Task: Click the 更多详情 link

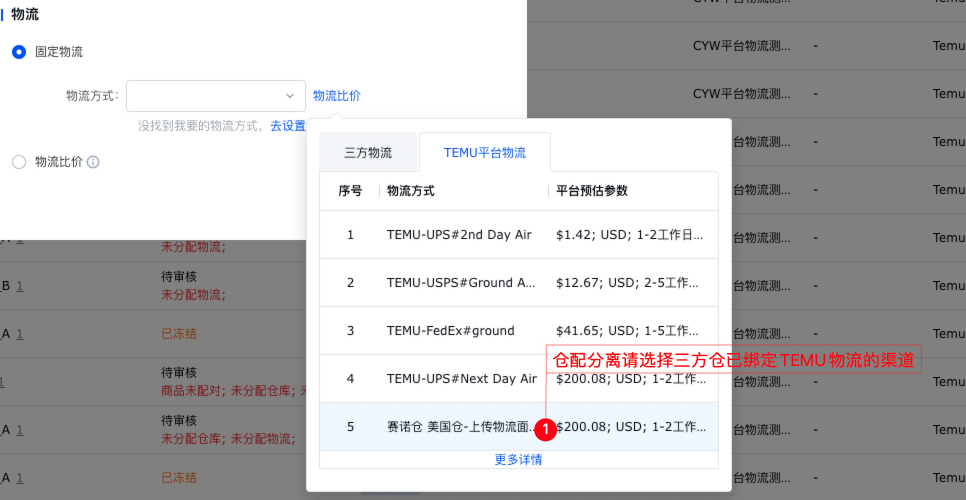Action: (x=518, y=459)
